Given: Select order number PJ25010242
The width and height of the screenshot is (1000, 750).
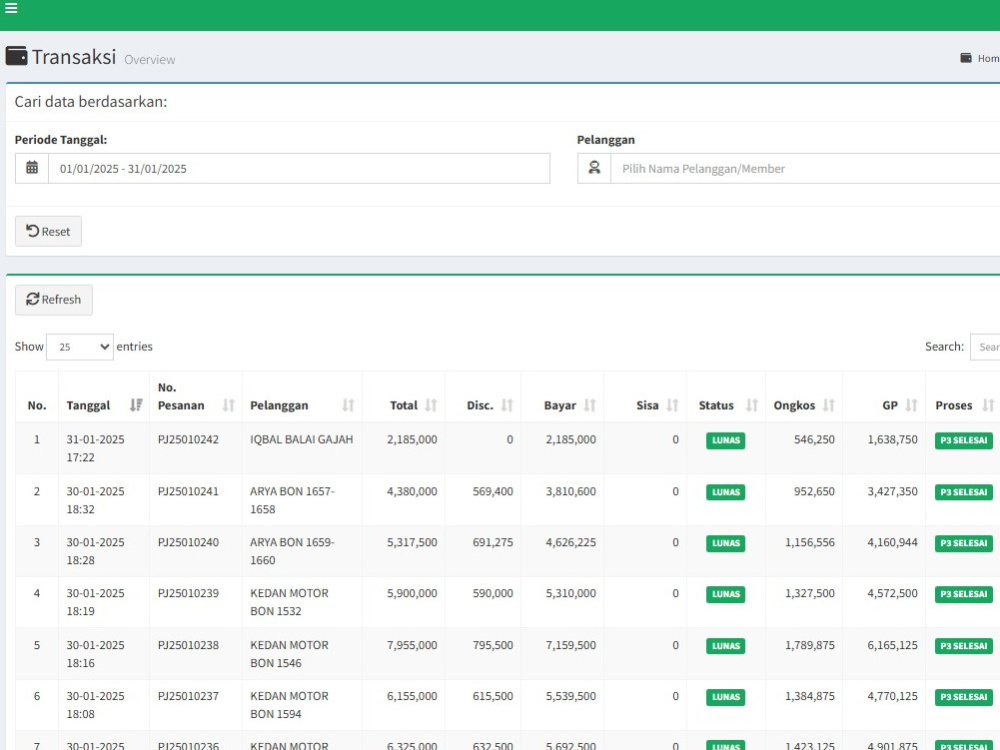Looking at the screenshot, I should [x=188, y=439].
